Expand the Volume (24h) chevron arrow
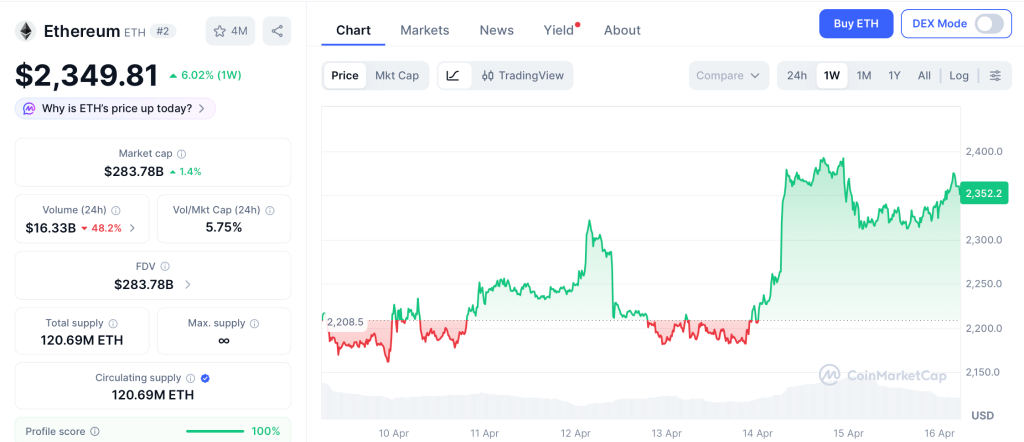The image size is (1024, 442). coord(133,228)
